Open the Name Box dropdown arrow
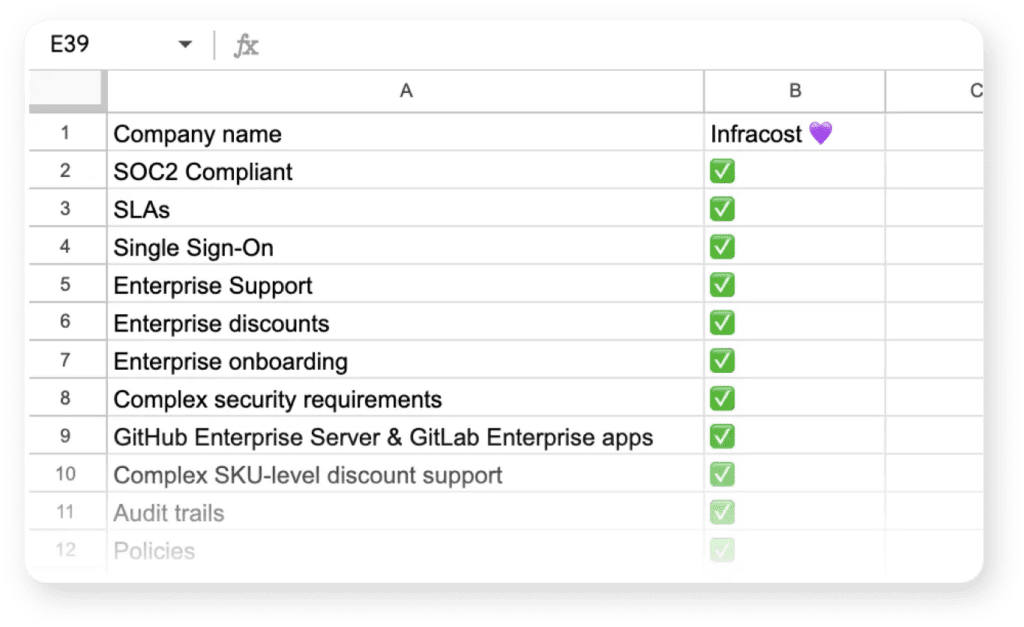Screen dimensions: 1024x627 (185, 44)
